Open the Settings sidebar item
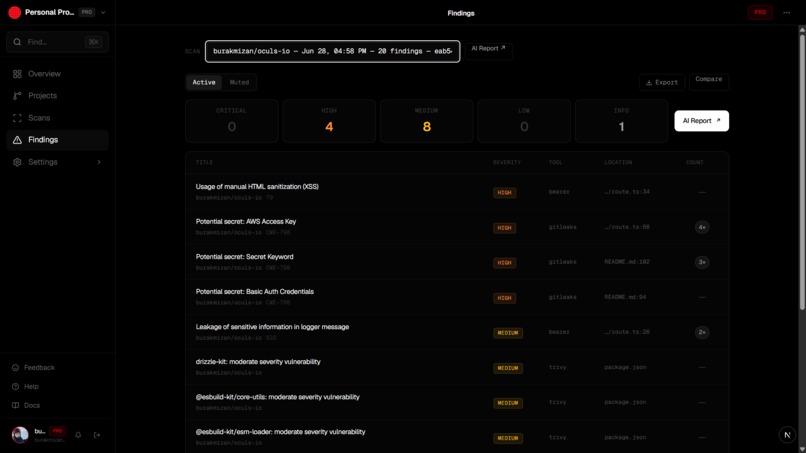806x453 pixels. [57, 162]
